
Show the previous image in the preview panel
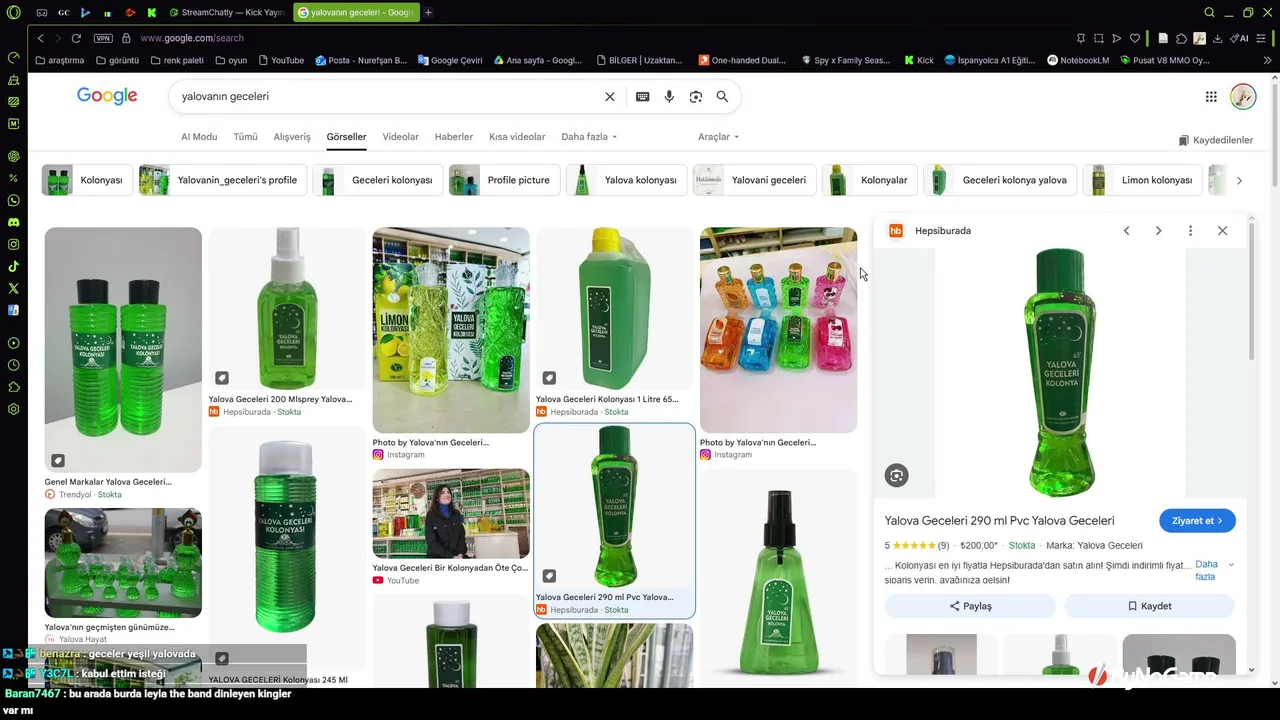coord(1126,231)
